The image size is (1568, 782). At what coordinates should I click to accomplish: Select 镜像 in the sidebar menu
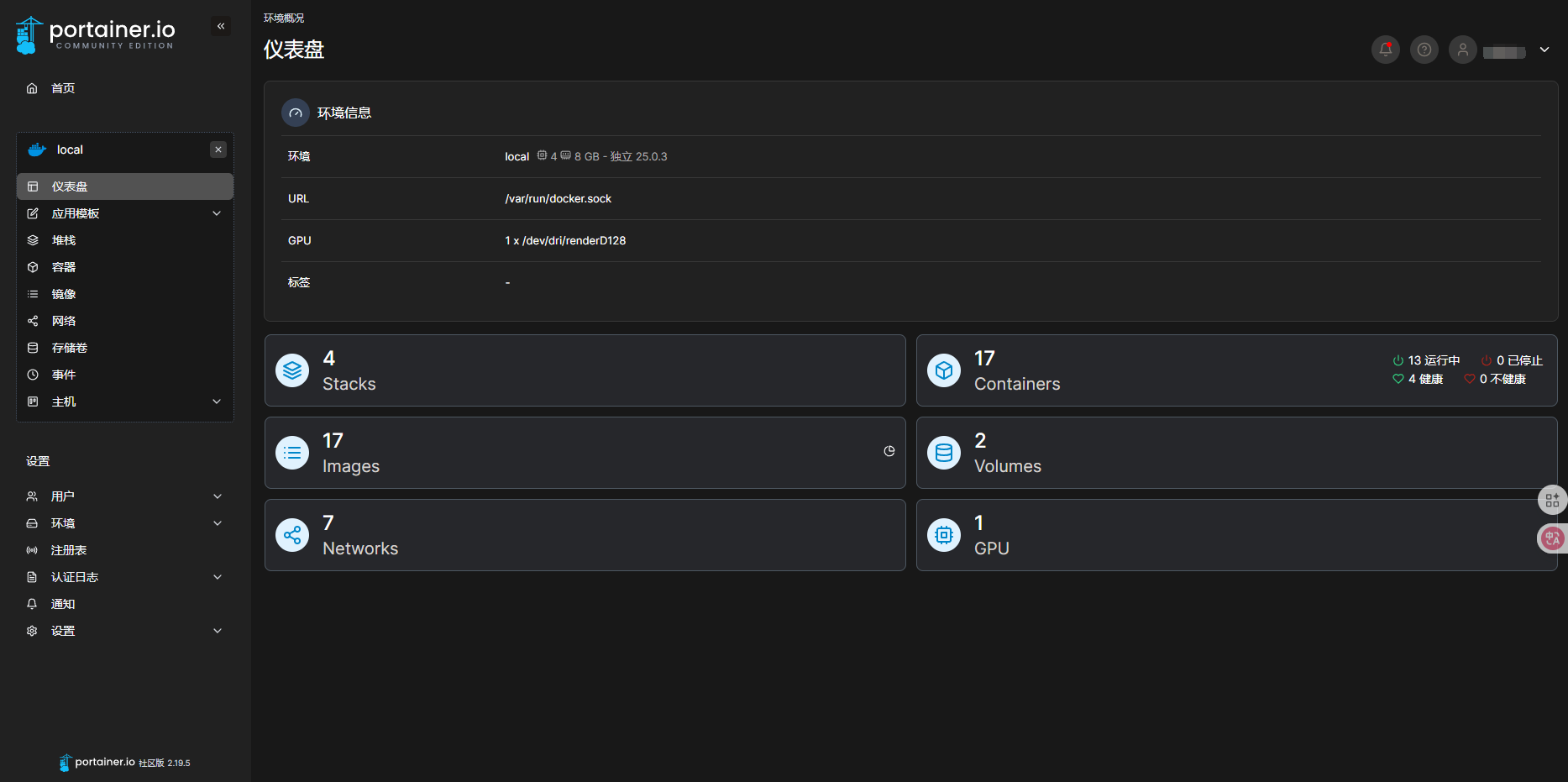pos(64,294)
